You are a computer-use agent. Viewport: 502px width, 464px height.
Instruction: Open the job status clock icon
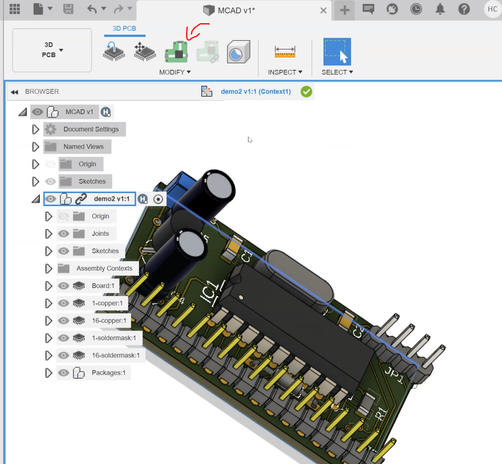point(416,9)
